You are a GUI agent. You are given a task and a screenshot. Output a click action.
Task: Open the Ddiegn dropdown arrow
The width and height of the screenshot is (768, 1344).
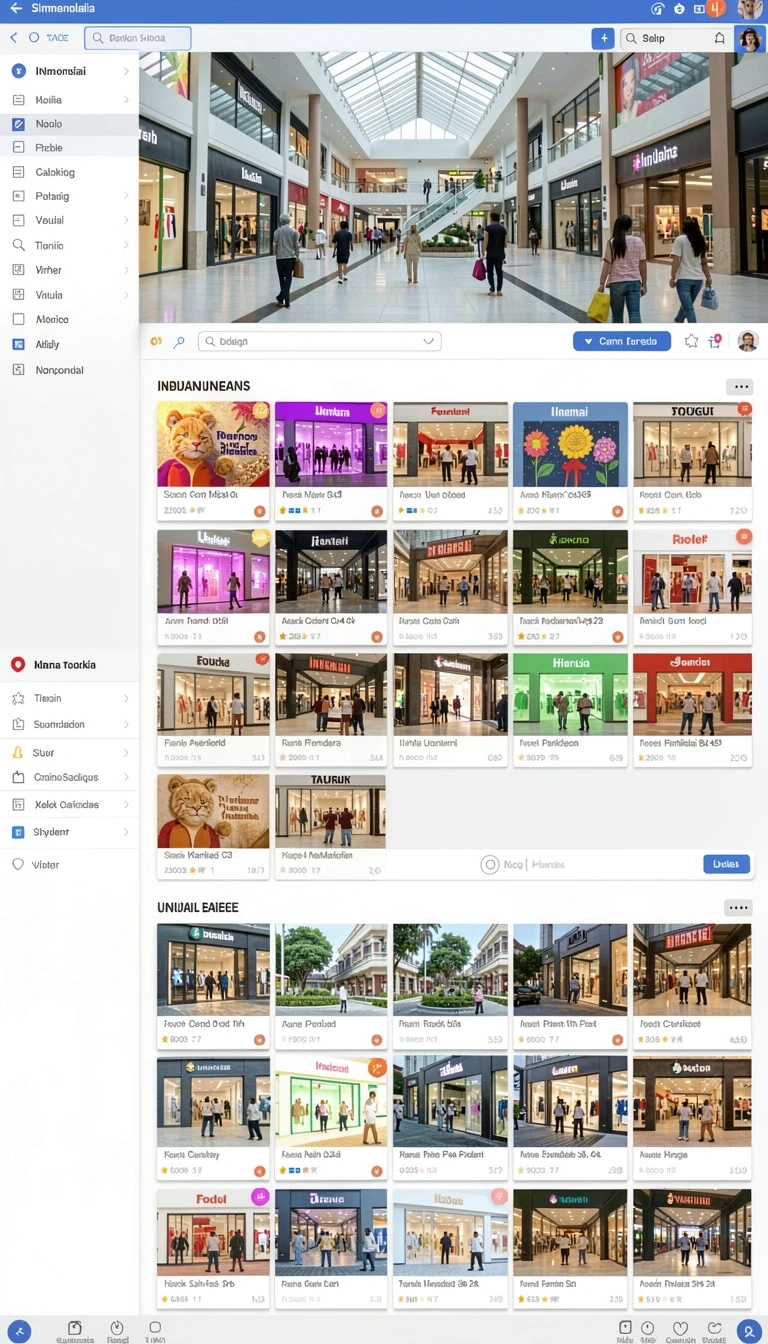[429, 342]
